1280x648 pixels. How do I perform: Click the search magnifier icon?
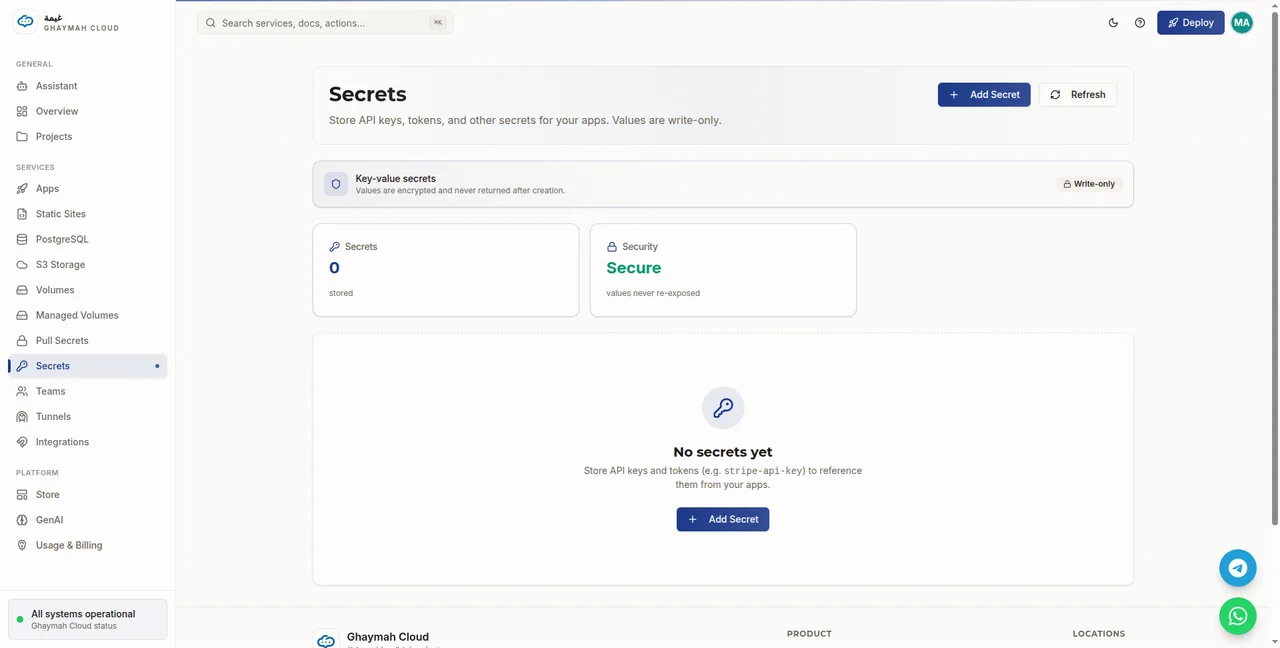(x=211, y=23)
